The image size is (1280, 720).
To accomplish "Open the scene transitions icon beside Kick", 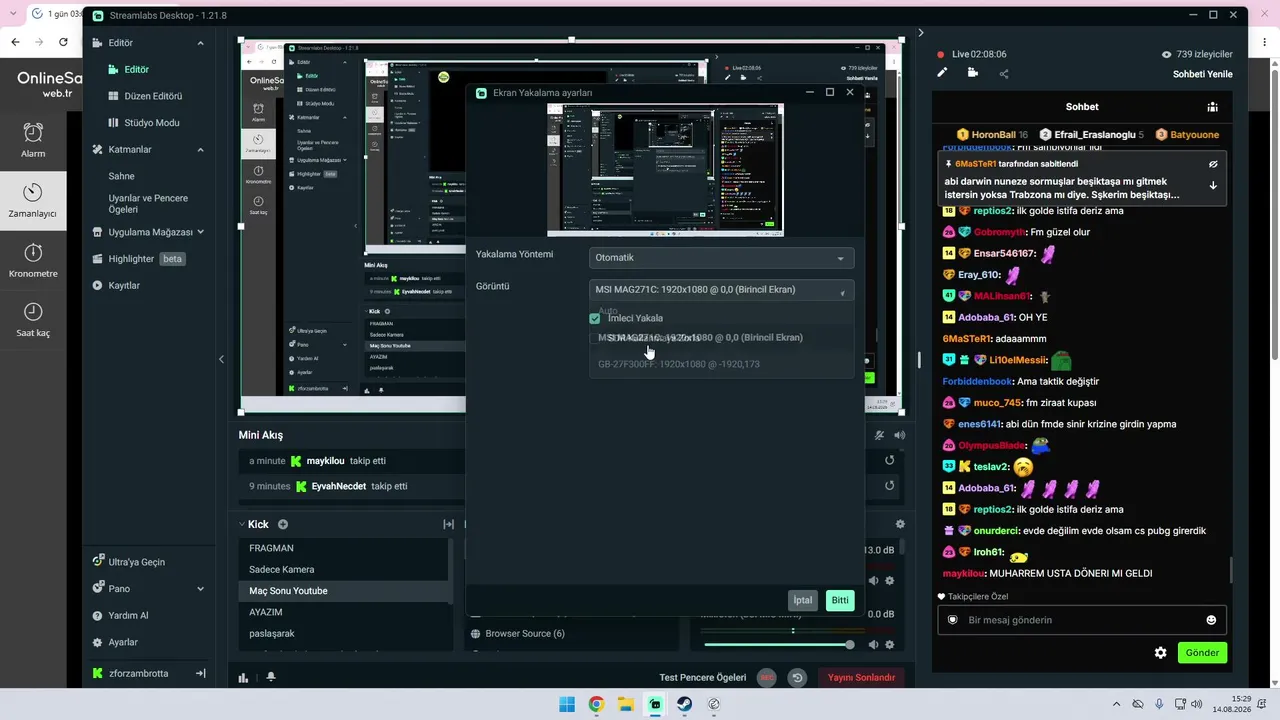I will [448, 524].
